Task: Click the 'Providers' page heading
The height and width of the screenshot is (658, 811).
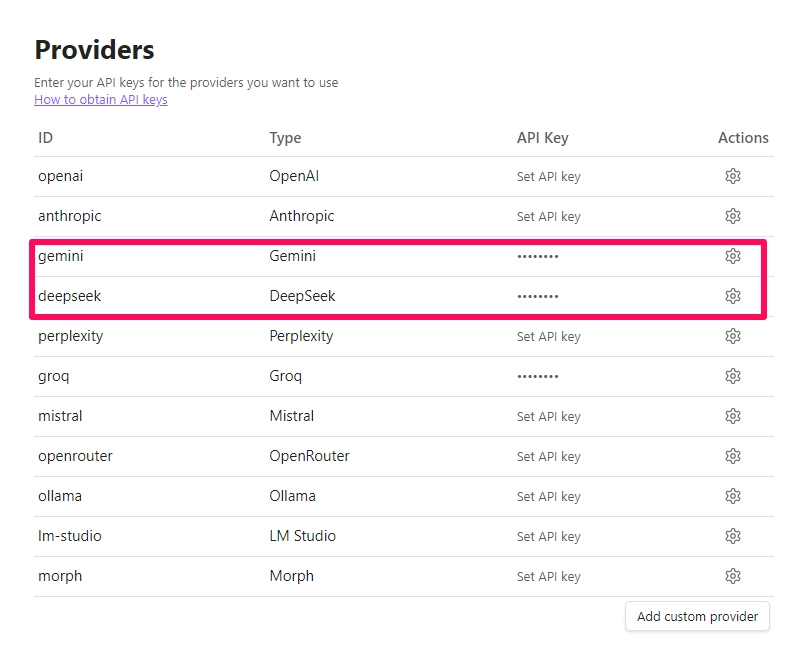Action: pos(95,50)
